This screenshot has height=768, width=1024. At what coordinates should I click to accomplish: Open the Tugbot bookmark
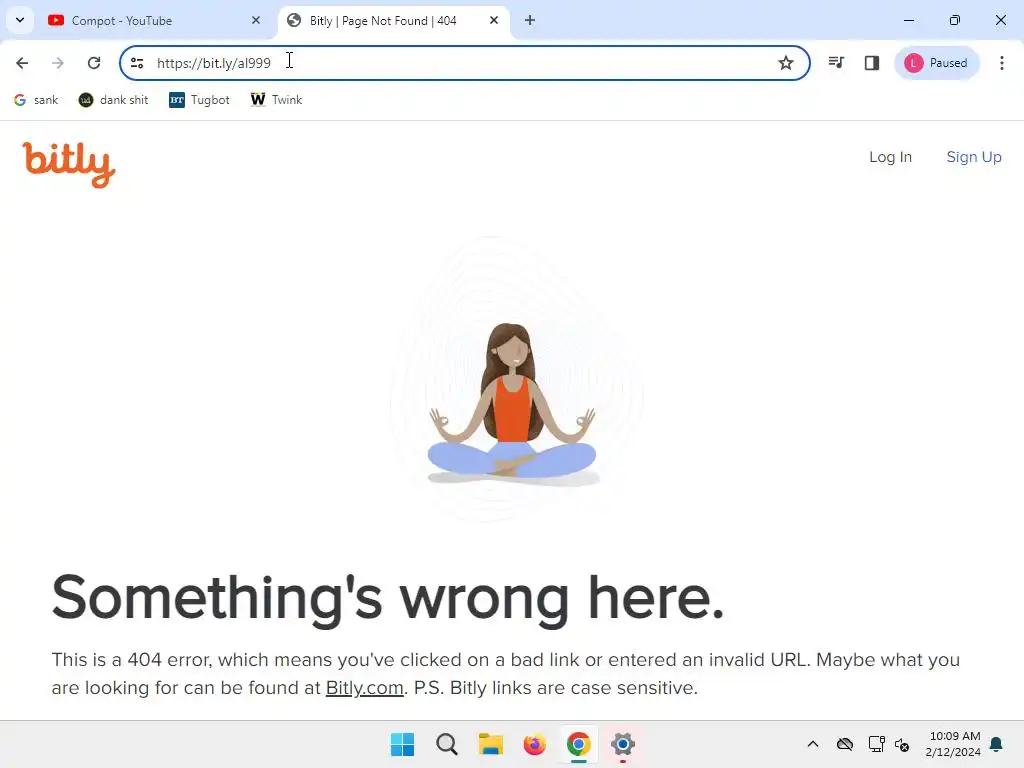click(199, 100)
